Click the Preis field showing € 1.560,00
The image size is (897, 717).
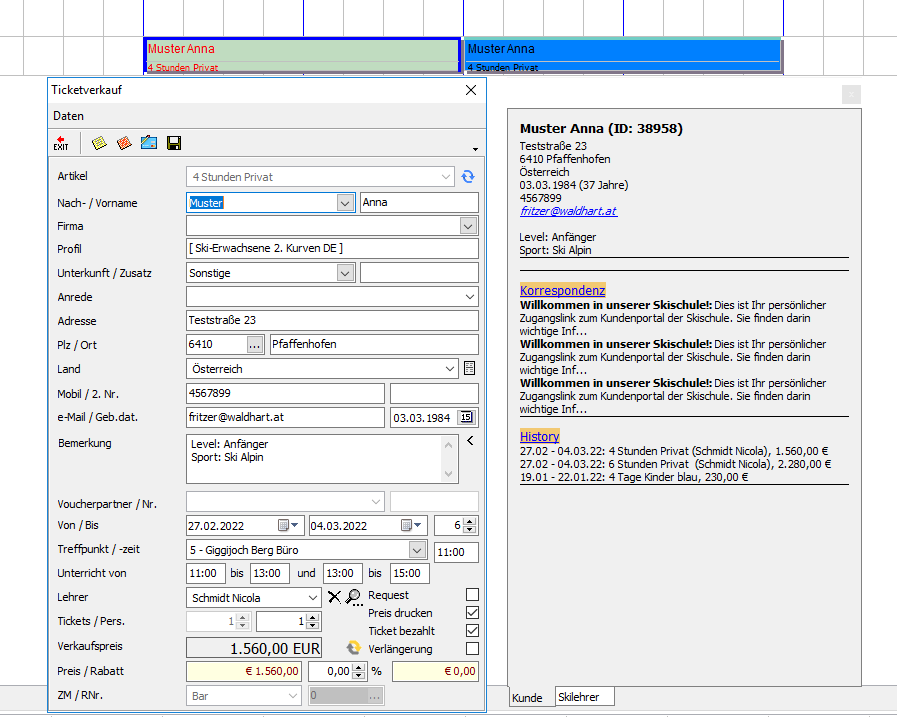pyautogui.click(x=245, y=671)
